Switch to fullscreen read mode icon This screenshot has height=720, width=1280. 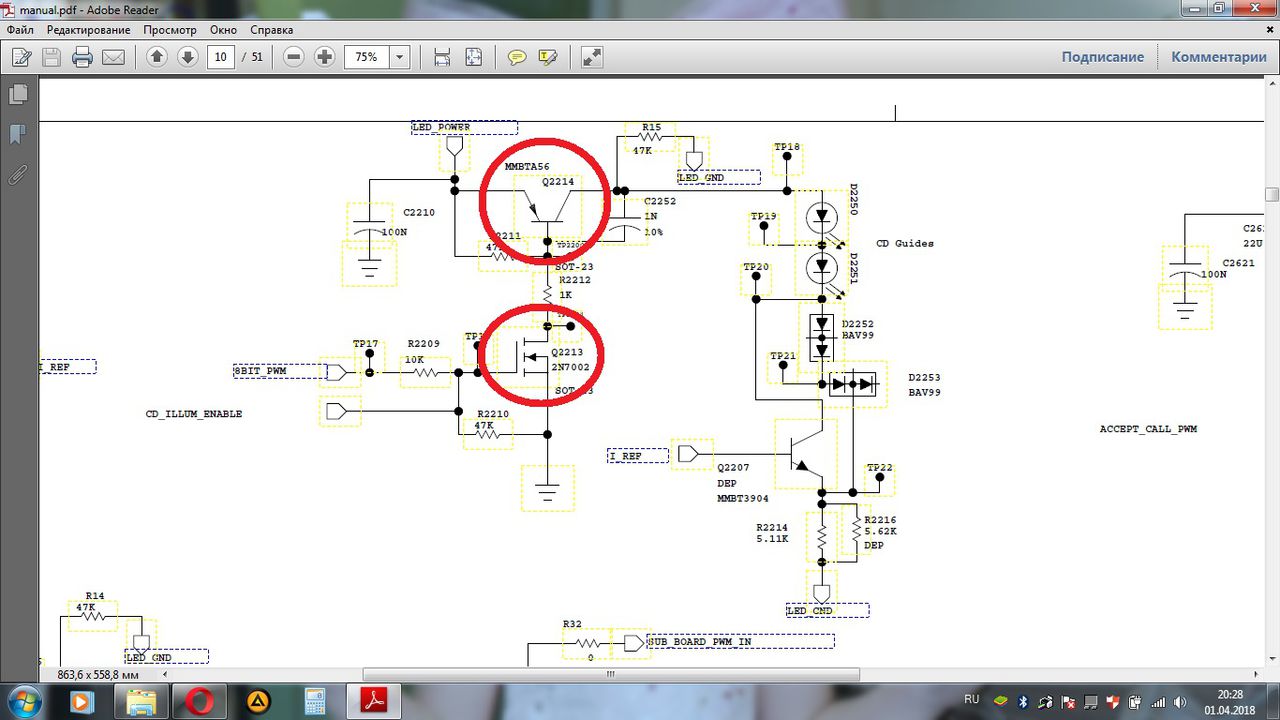point(592,57)
